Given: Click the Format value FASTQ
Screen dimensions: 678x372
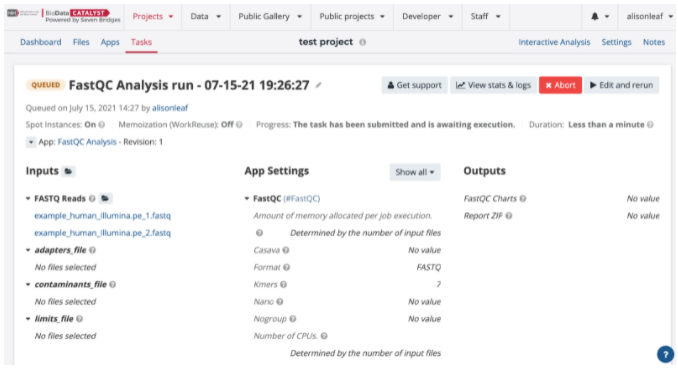Looking at the screenshot, I should 429,267.
